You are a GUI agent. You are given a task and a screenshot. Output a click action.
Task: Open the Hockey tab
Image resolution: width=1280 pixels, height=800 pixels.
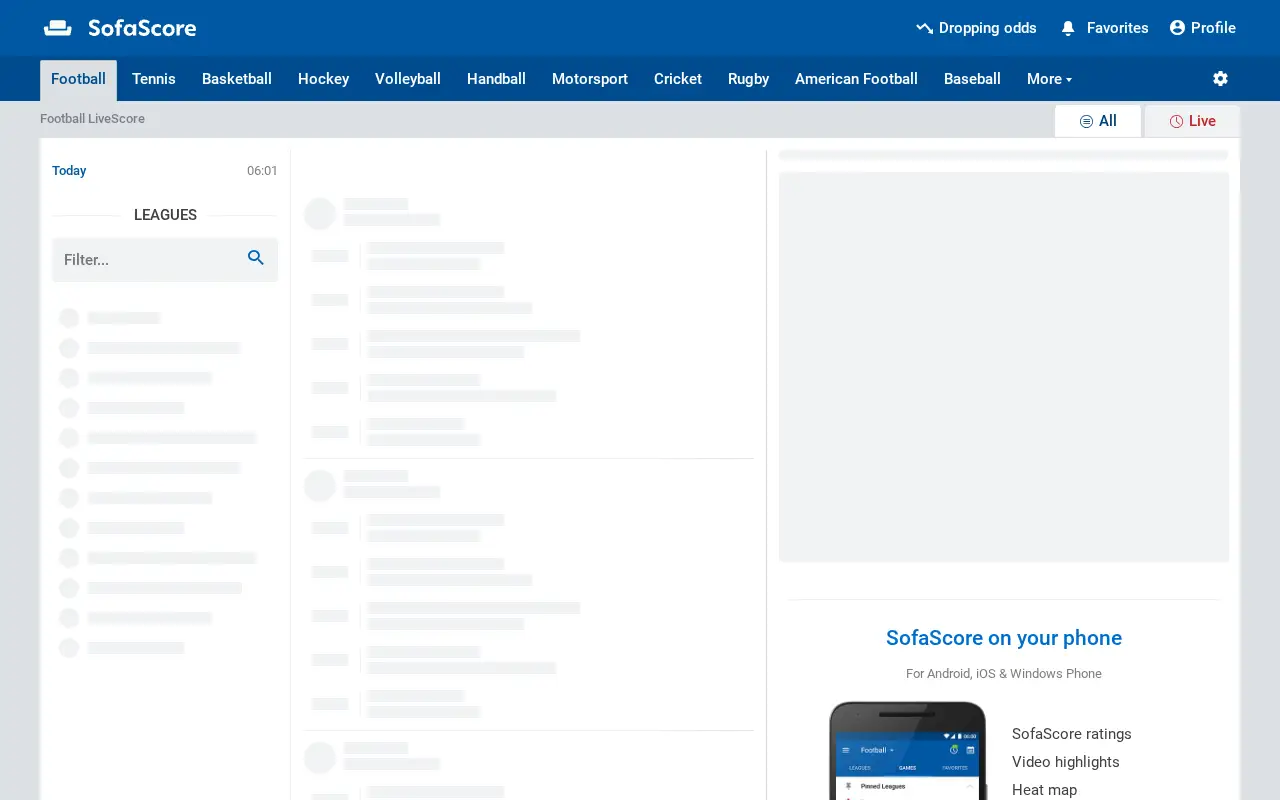323,79
